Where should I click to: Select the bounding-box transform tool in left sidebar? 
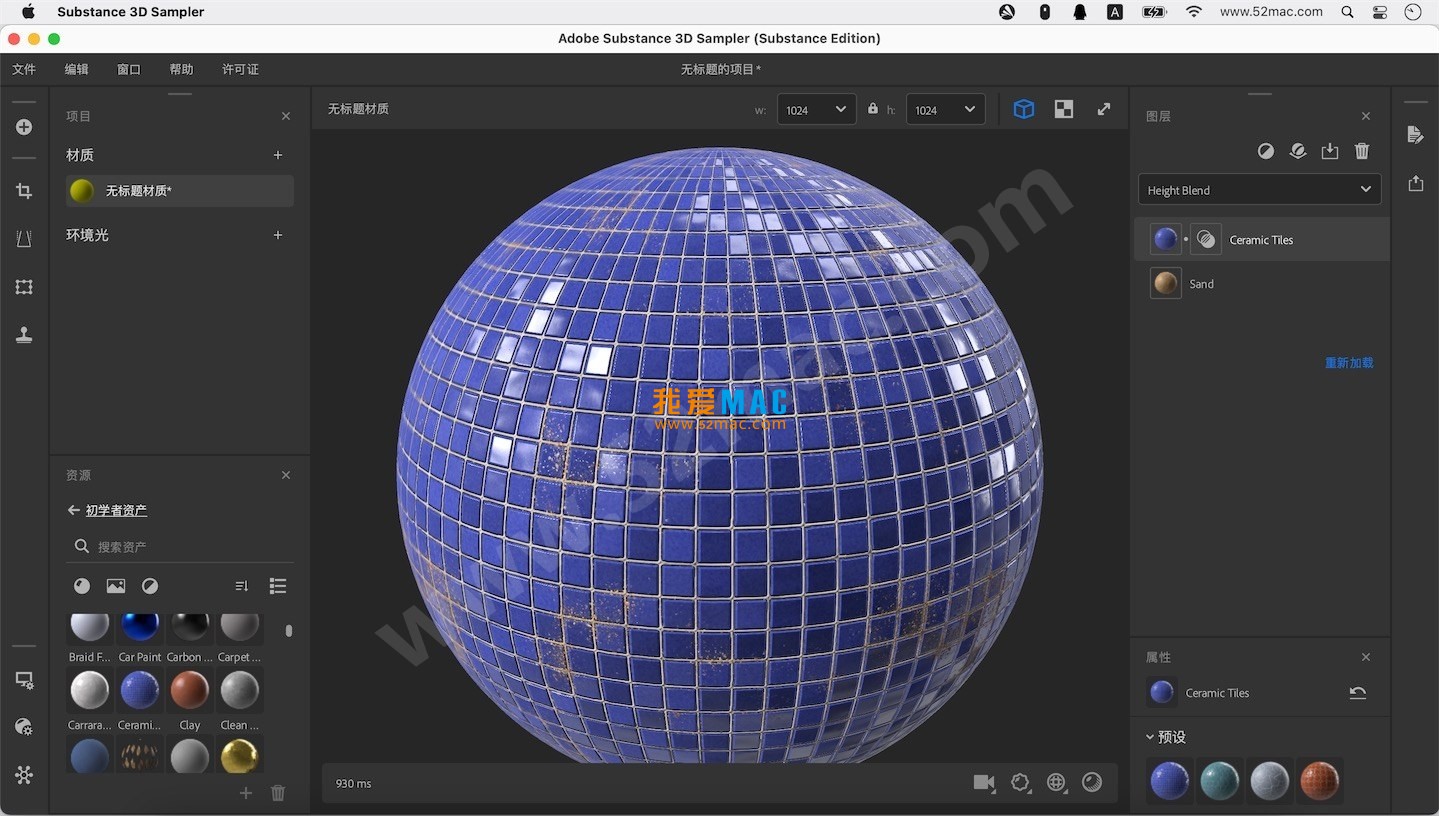[x=24, y=287]
